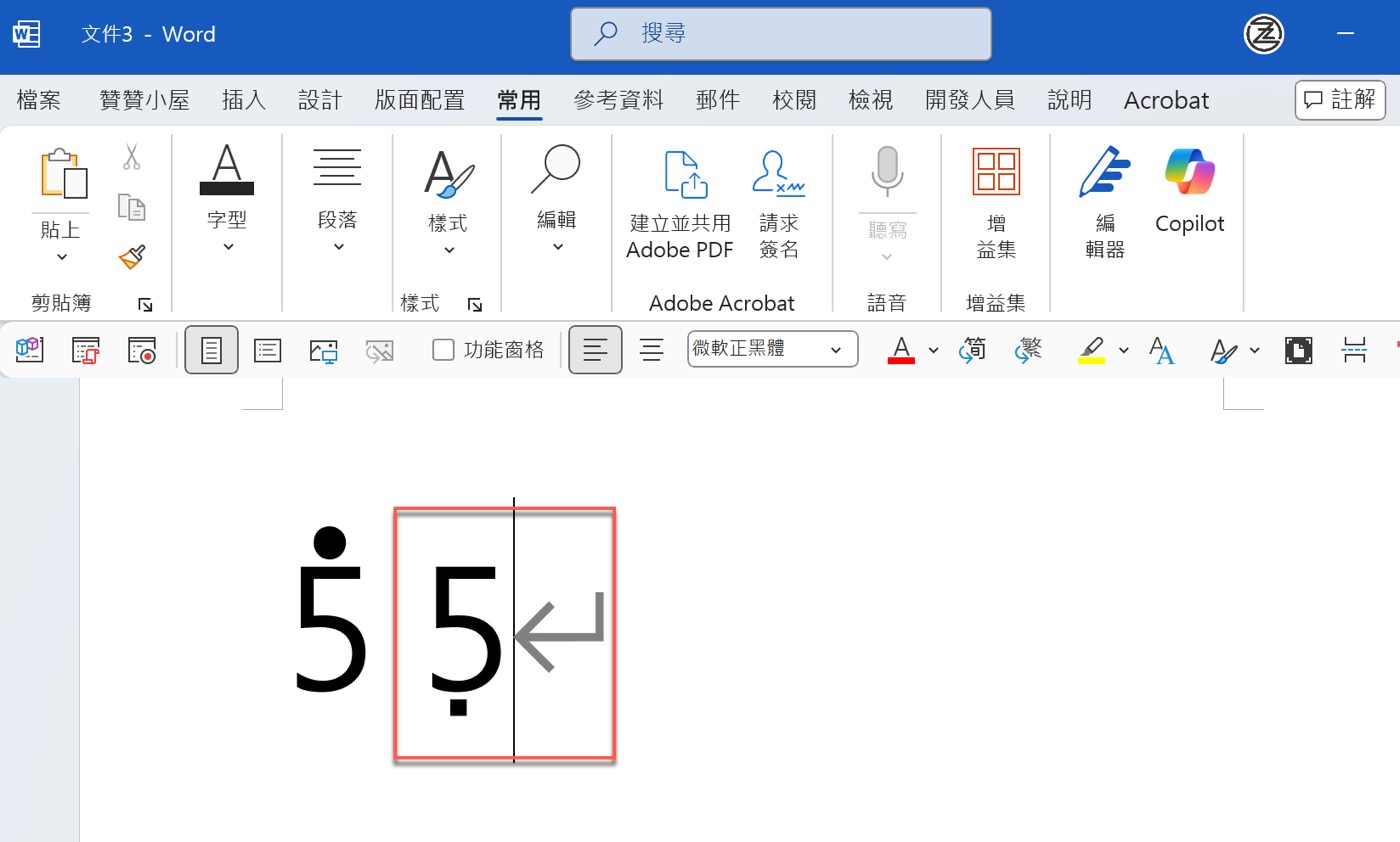This screenshot has width=1400, height=842.
Task: Toggle the 功能窗格 checkbox
Action: pyautogui.click(x=443, y=349)
